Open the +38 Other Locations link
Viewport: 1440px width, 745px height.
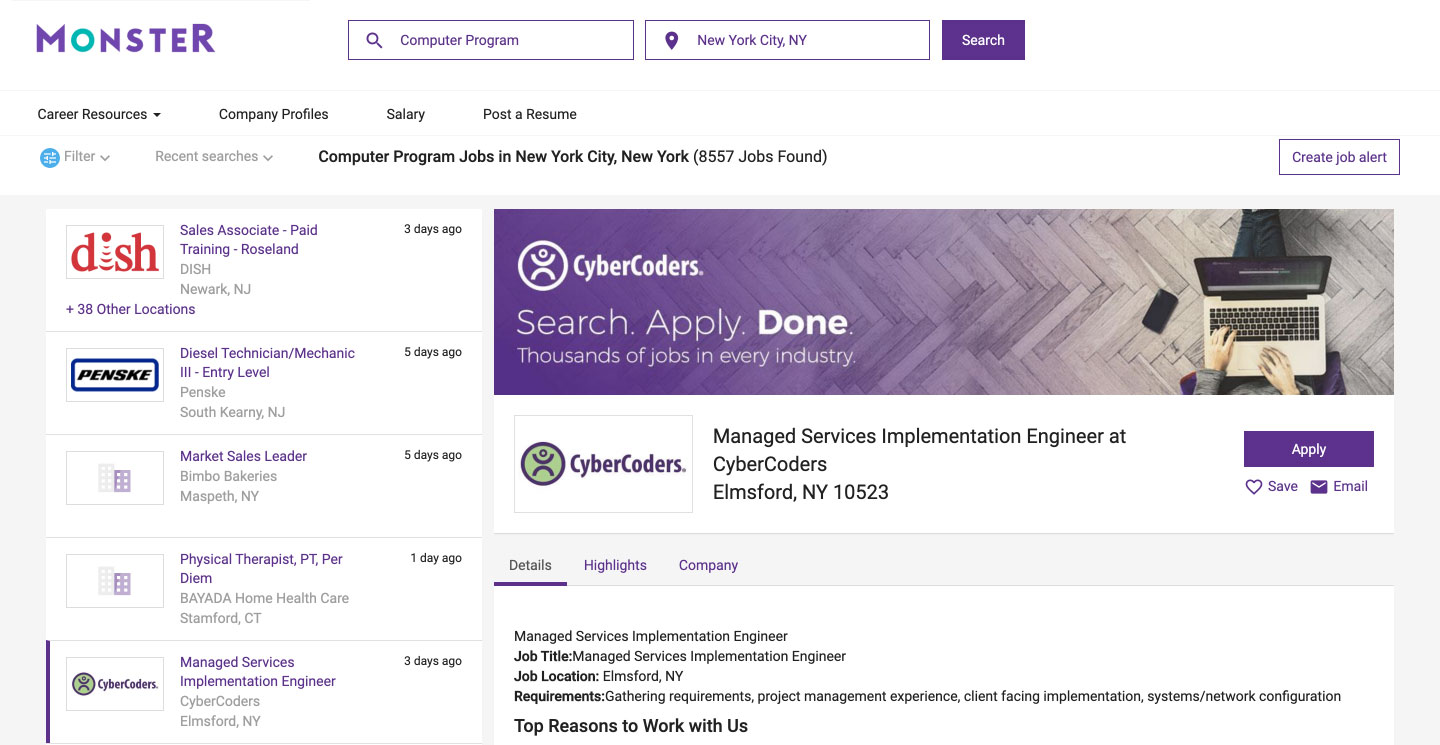pos(131,309)
